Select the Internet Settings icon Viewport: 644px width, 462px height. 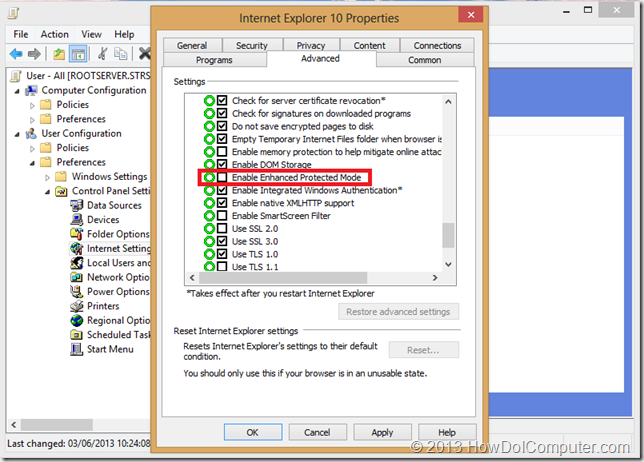point(77,248)
